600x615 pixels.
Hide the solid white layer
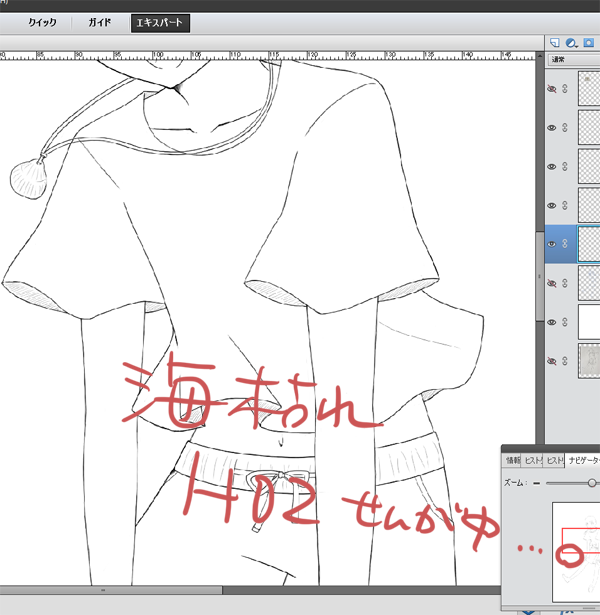click(552, 322)
